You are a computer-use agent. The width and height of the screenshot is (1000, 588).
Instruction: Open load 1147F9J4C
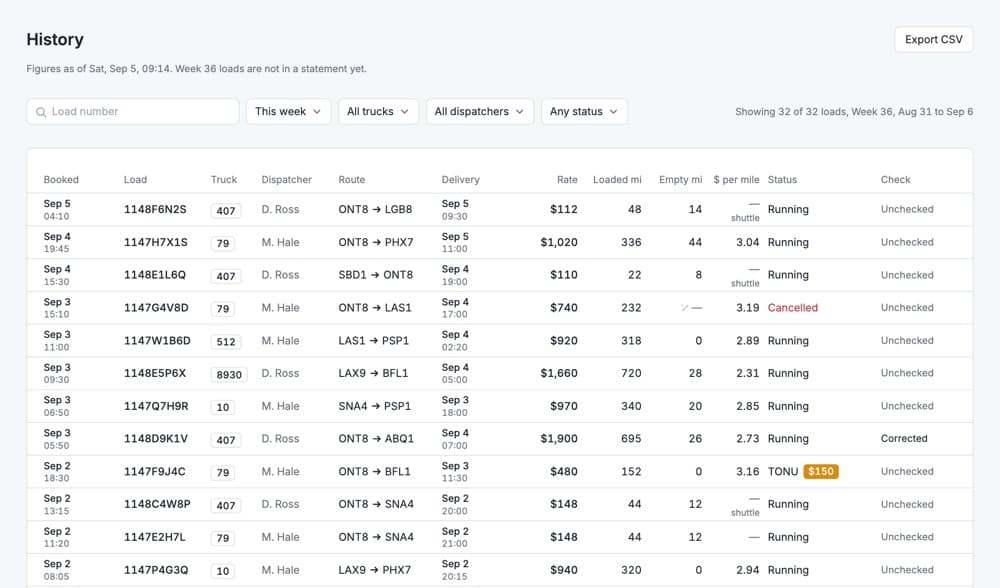[154, 471]
